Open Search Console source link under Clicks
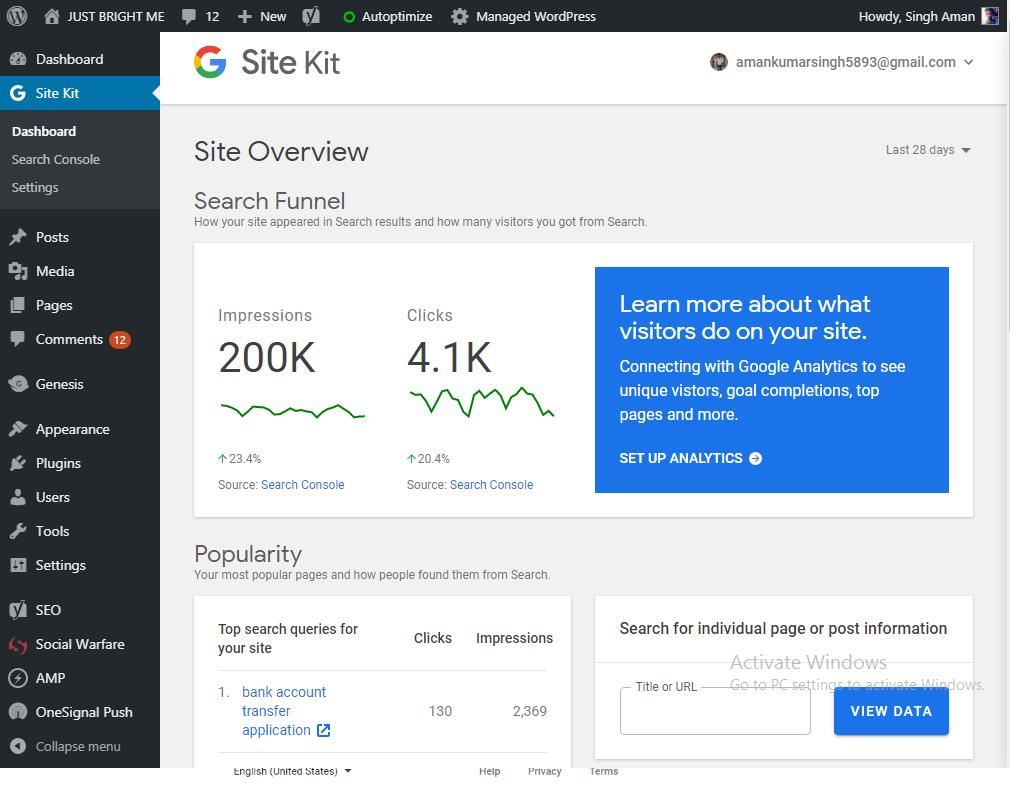 [491, 485]
